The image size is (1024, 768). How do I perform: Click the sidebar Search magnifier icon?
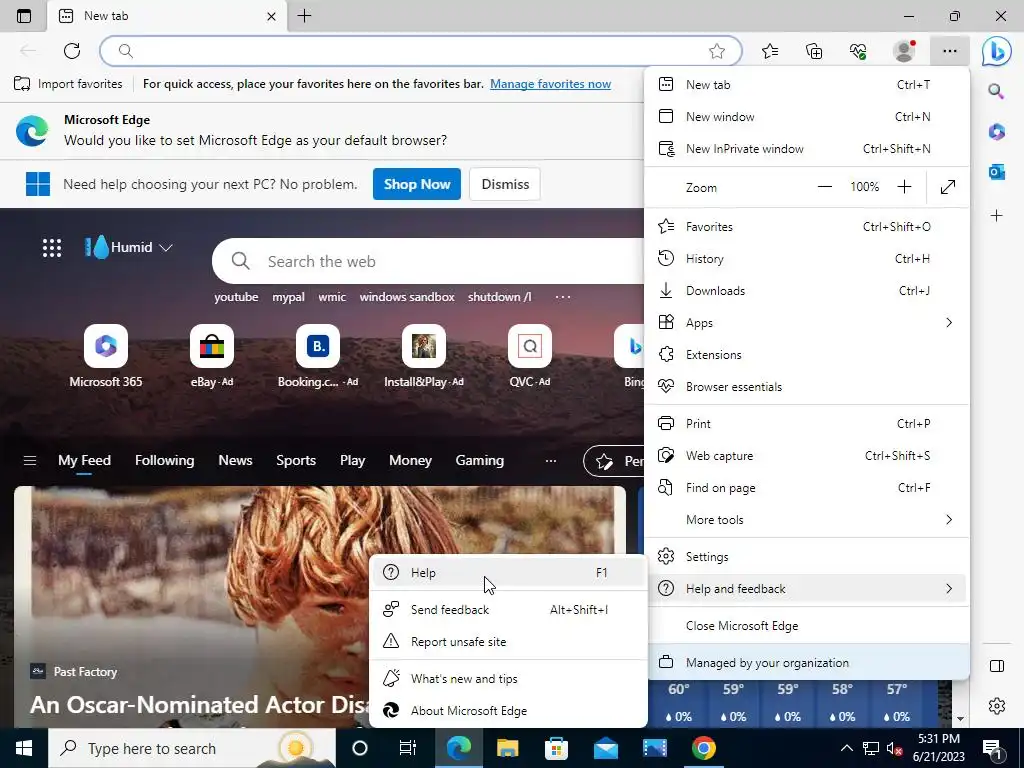(x=996, y=91)
